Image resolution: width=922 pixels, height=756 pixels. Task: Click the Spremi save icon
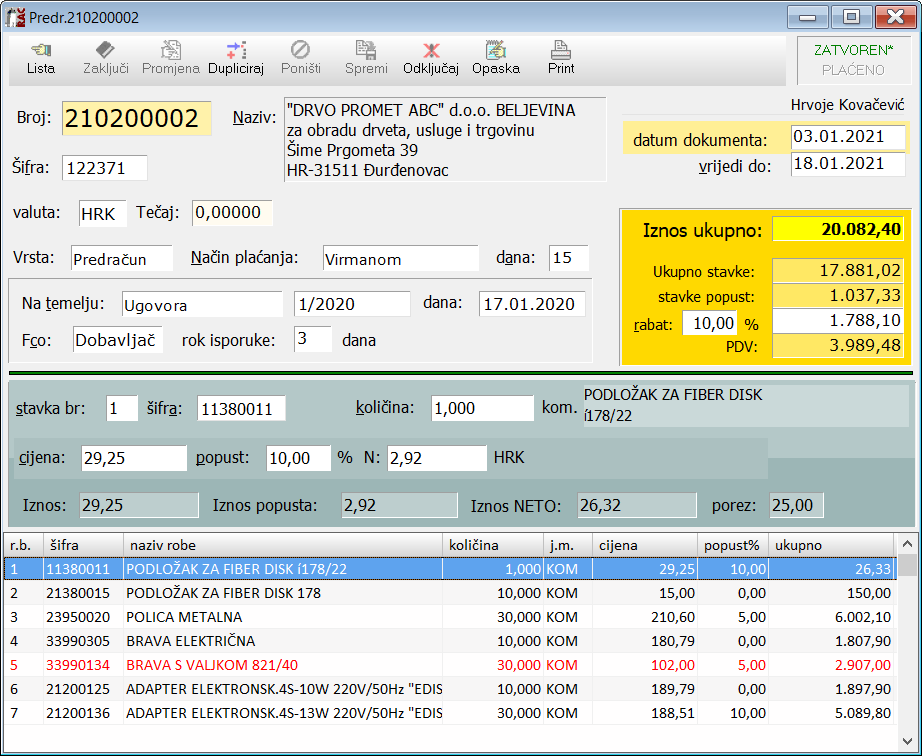[366, 58]
